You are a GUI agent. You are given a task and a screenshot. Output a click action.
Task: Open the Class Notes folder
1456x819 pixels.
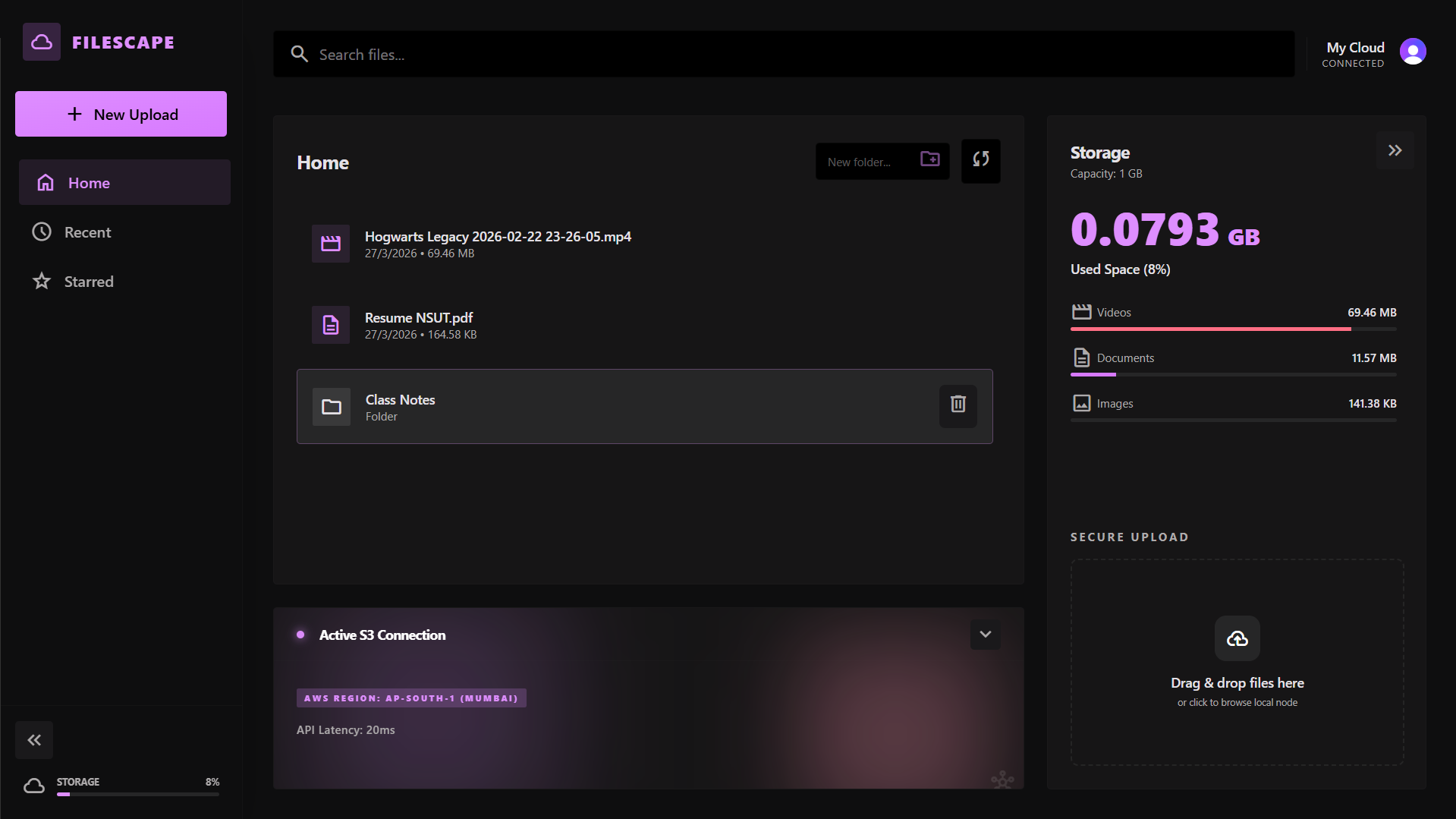pos(645,406)
